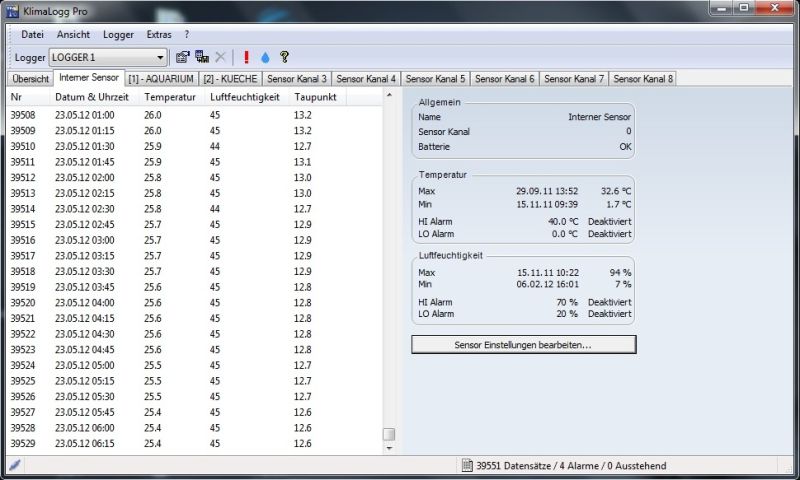Open the Sensor Kanal 7 tab
800x480 pixels.
[x=574, y=79]
